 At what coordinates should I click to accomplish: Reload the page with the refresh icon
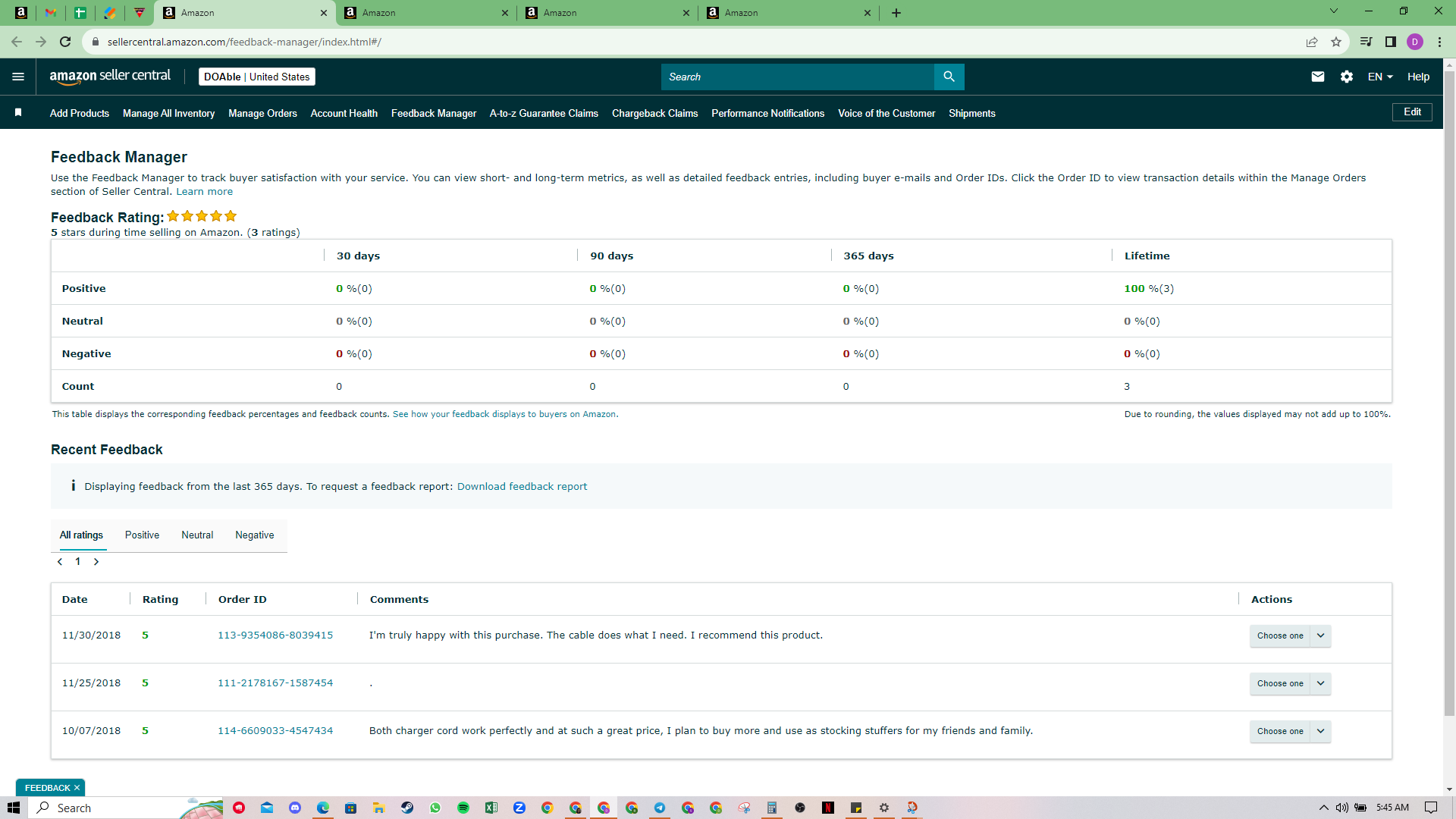66,42
